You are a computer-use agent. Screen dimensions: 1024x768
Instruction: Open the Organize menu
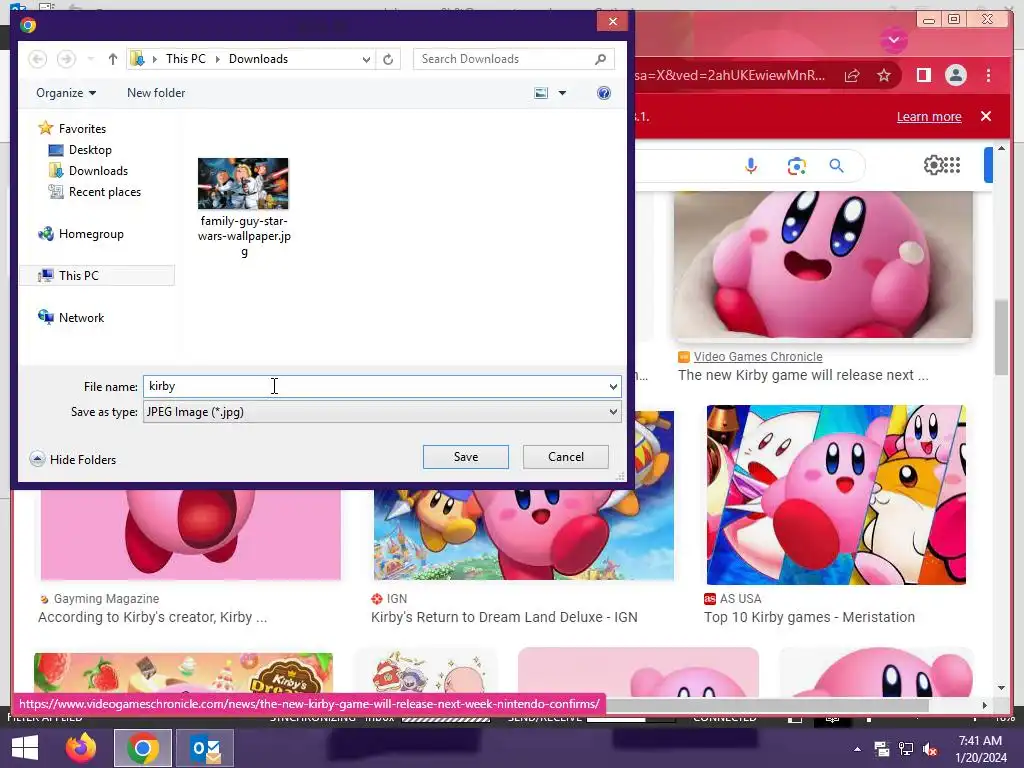click(66, 93)
